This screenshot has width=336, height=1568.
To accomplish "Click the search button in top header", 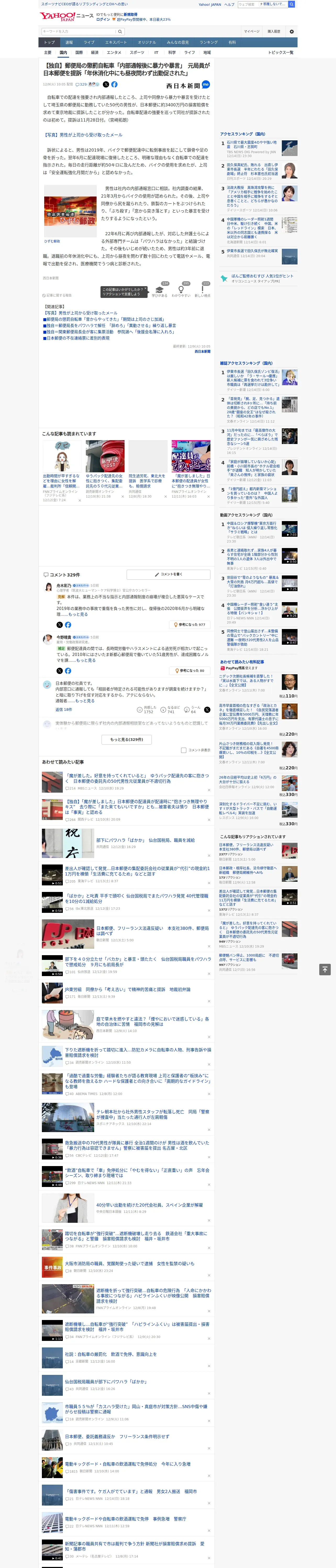I will 292,4.
